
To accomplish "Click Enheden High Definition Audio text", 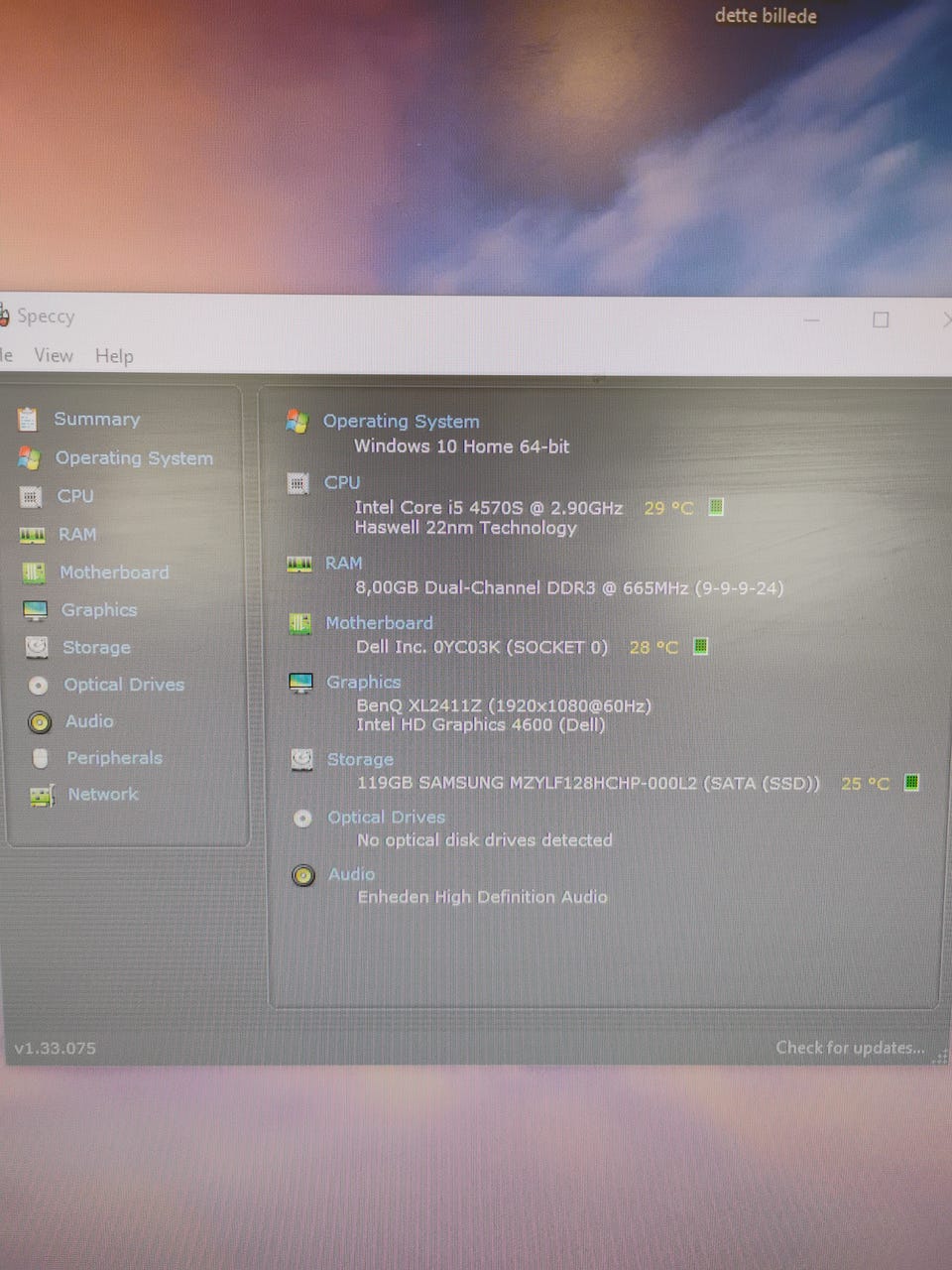I will 483,897.
